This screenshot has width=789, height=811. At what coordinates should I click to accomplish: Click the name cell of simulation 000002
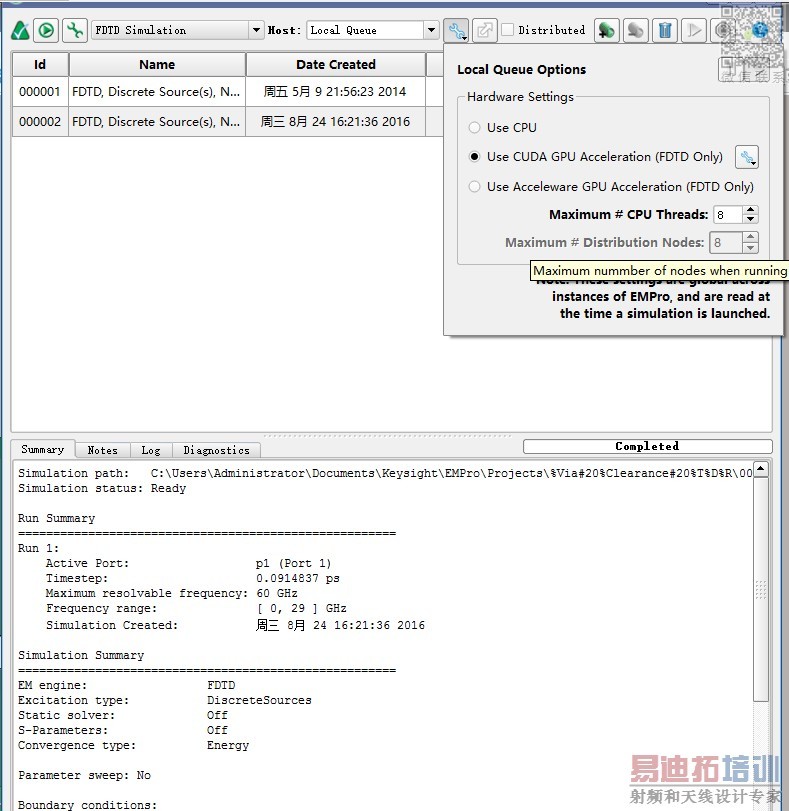click(157, 122)
